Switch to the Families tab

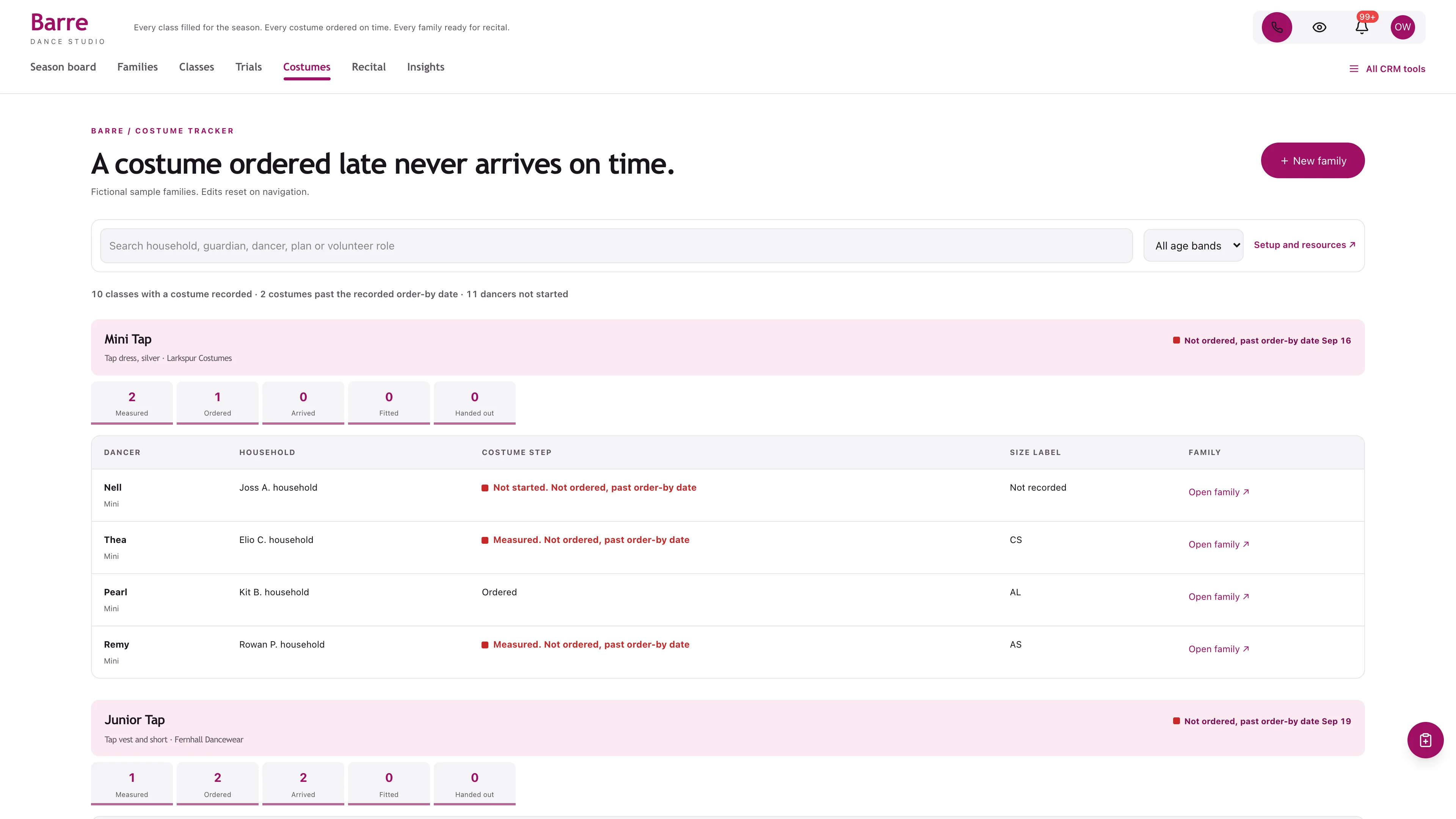[137, 67]
